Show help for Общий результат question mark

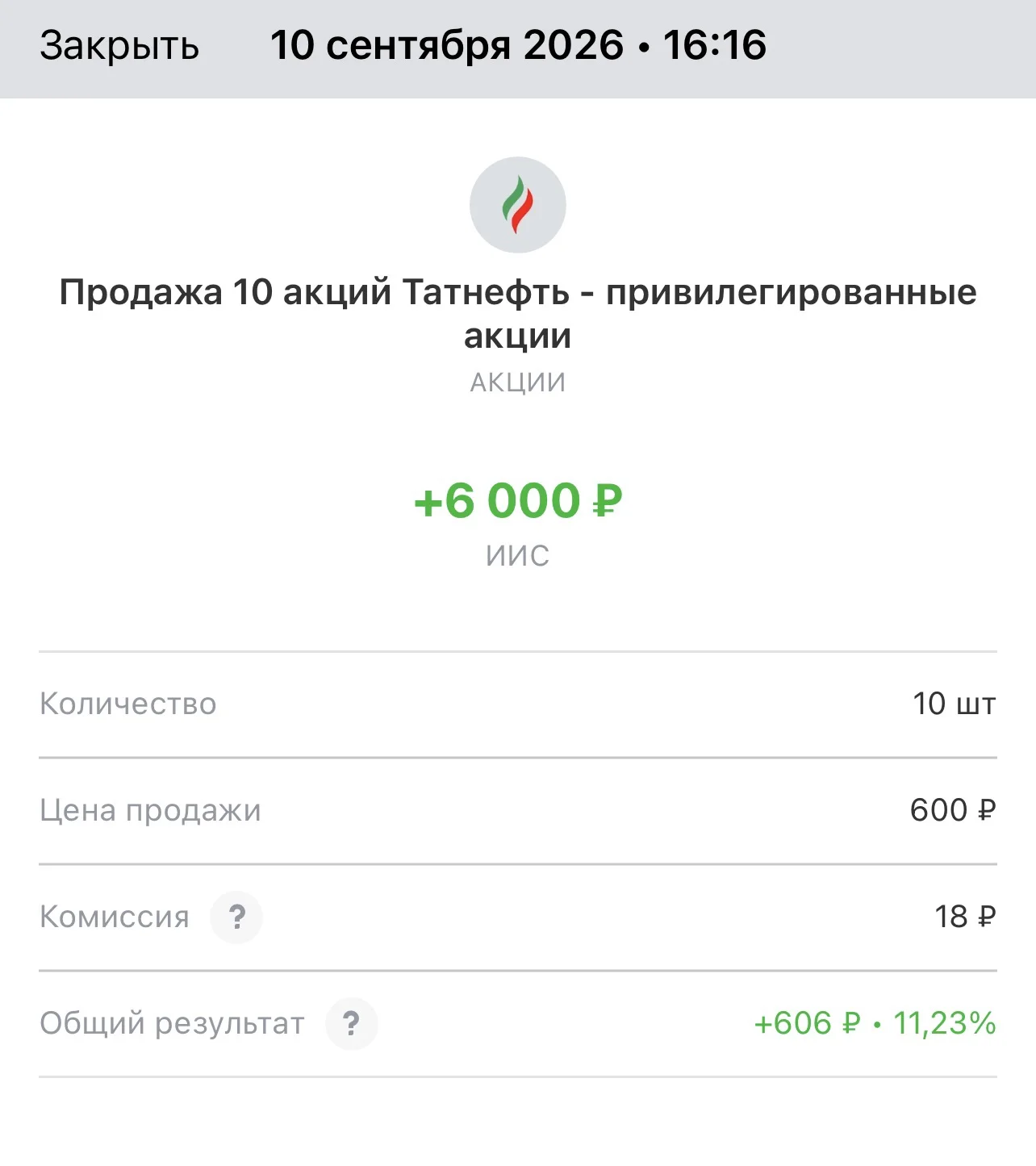click(352, 1023)
